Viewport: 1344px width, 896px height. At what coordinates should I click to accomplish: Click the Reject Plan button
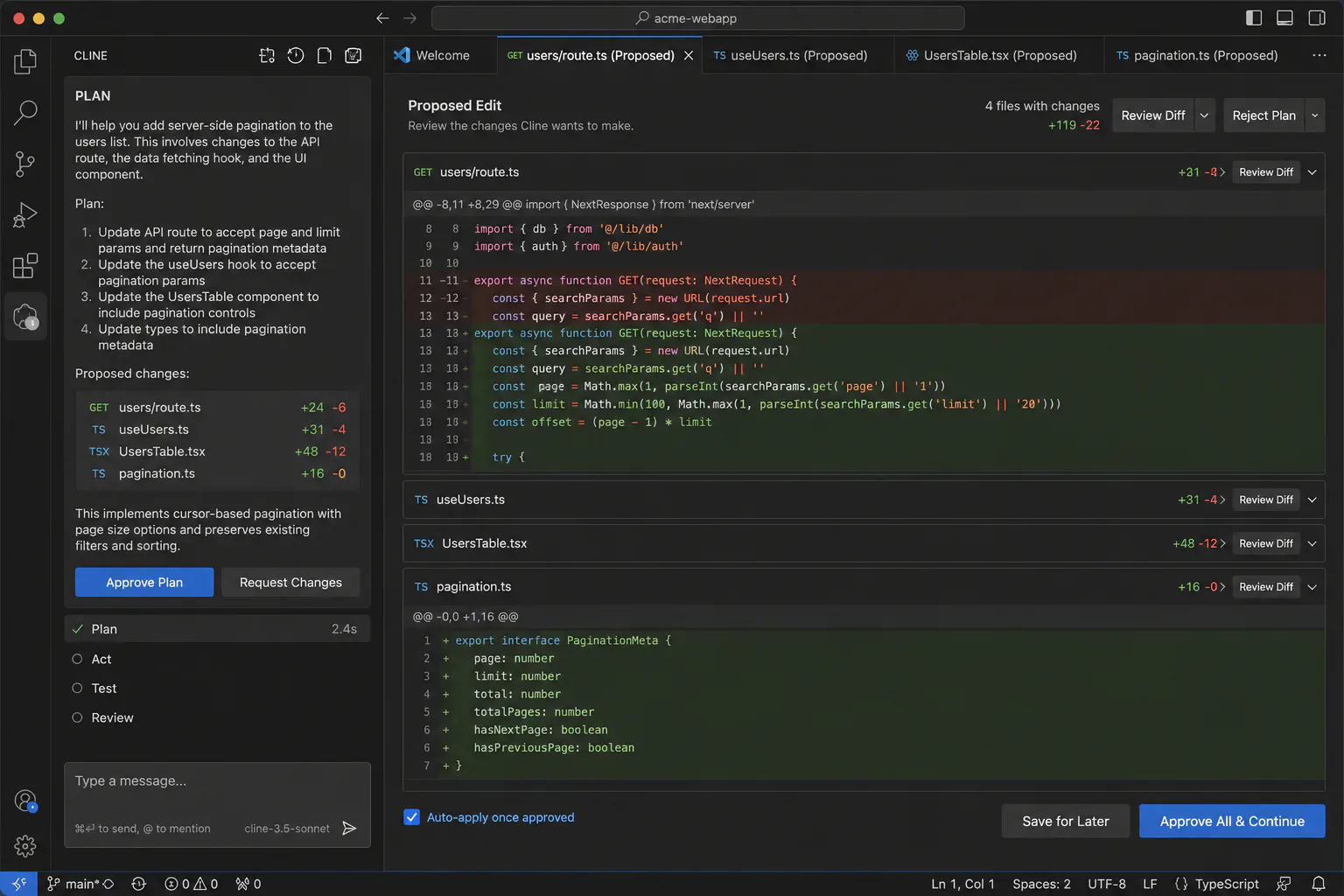click(x=1263, y=115)
